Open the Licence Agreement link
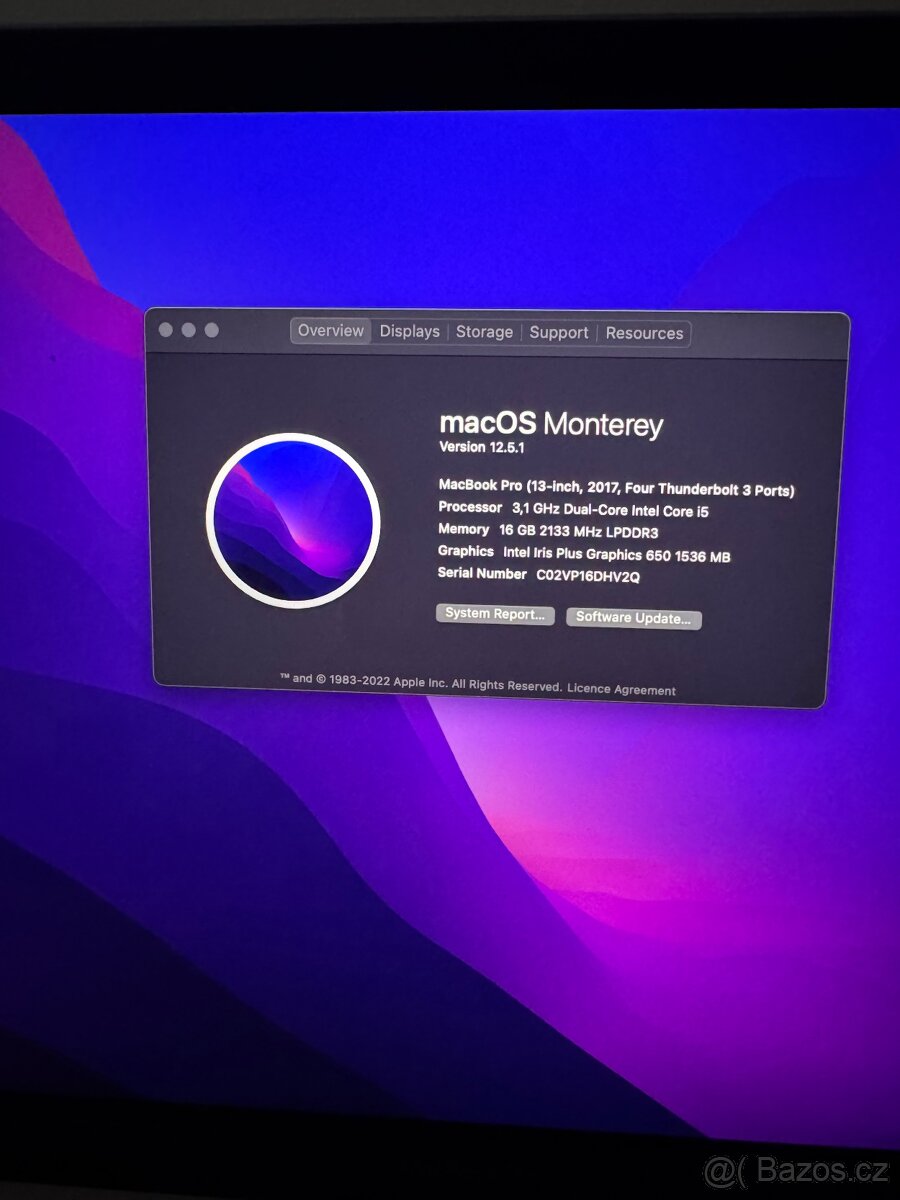Viewport: 900px width, 1200px height. pyautogui.click(x=621, y=689)
